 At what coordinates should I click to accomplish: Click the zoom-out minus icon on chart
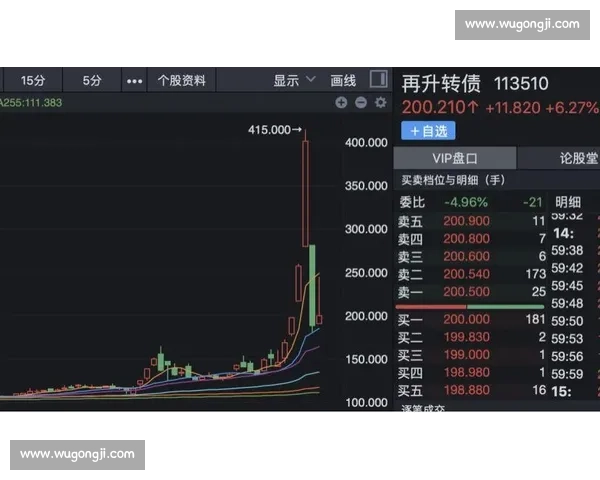pyautogui.click(x=360, y=103)
